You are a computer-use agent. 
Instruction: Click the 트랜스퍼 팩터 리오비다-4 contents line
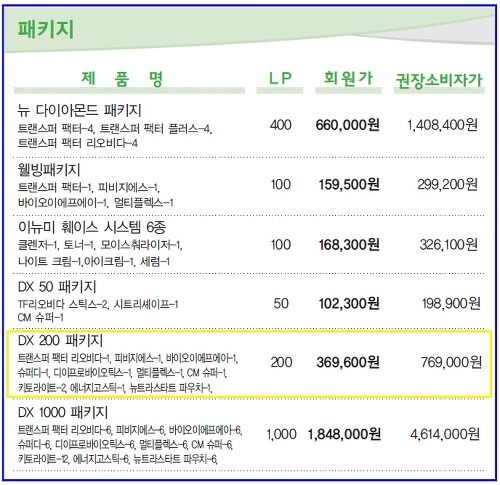point(77,144)
